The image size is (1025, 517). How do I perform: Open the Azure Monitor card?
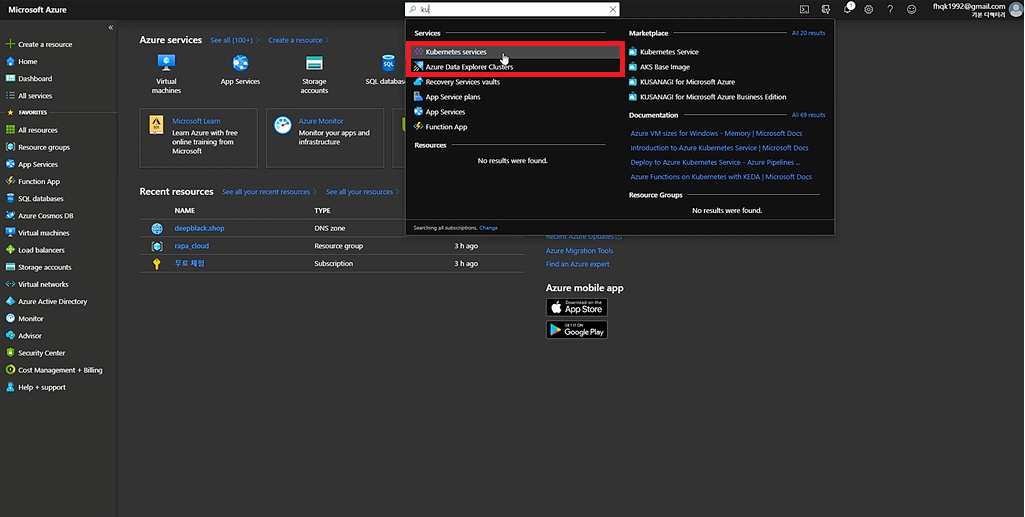coord(325,138)
